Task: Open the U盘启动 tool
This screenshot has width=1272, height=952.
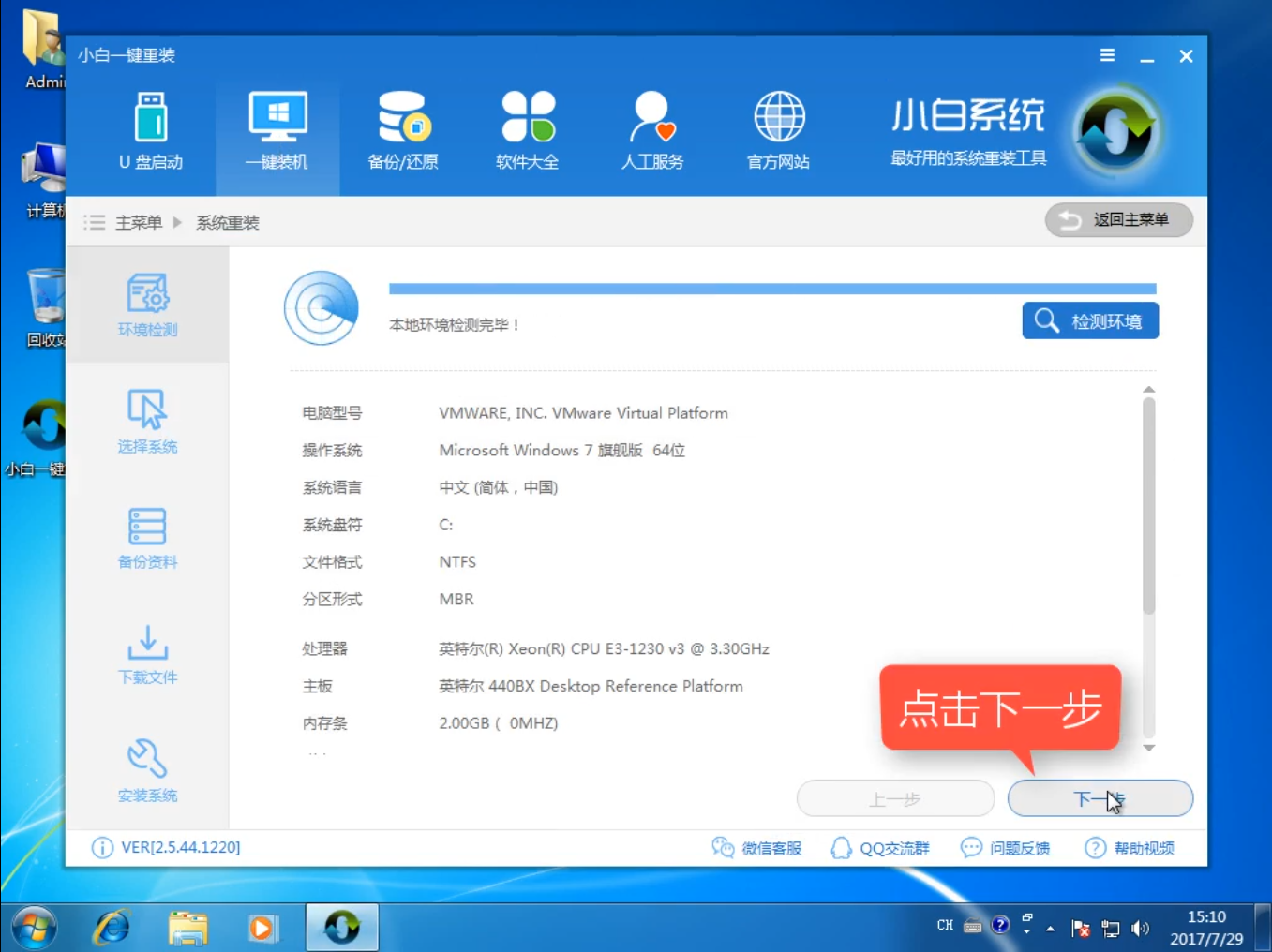Action: 149,131
